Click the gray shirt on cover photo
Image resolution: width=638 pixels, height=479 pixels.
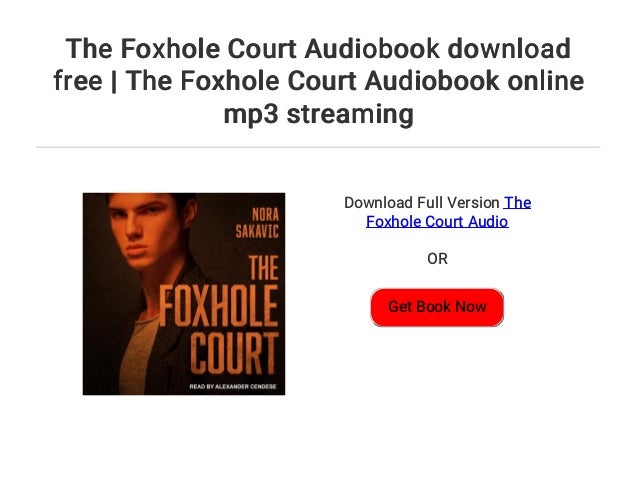tap(137, 356)
